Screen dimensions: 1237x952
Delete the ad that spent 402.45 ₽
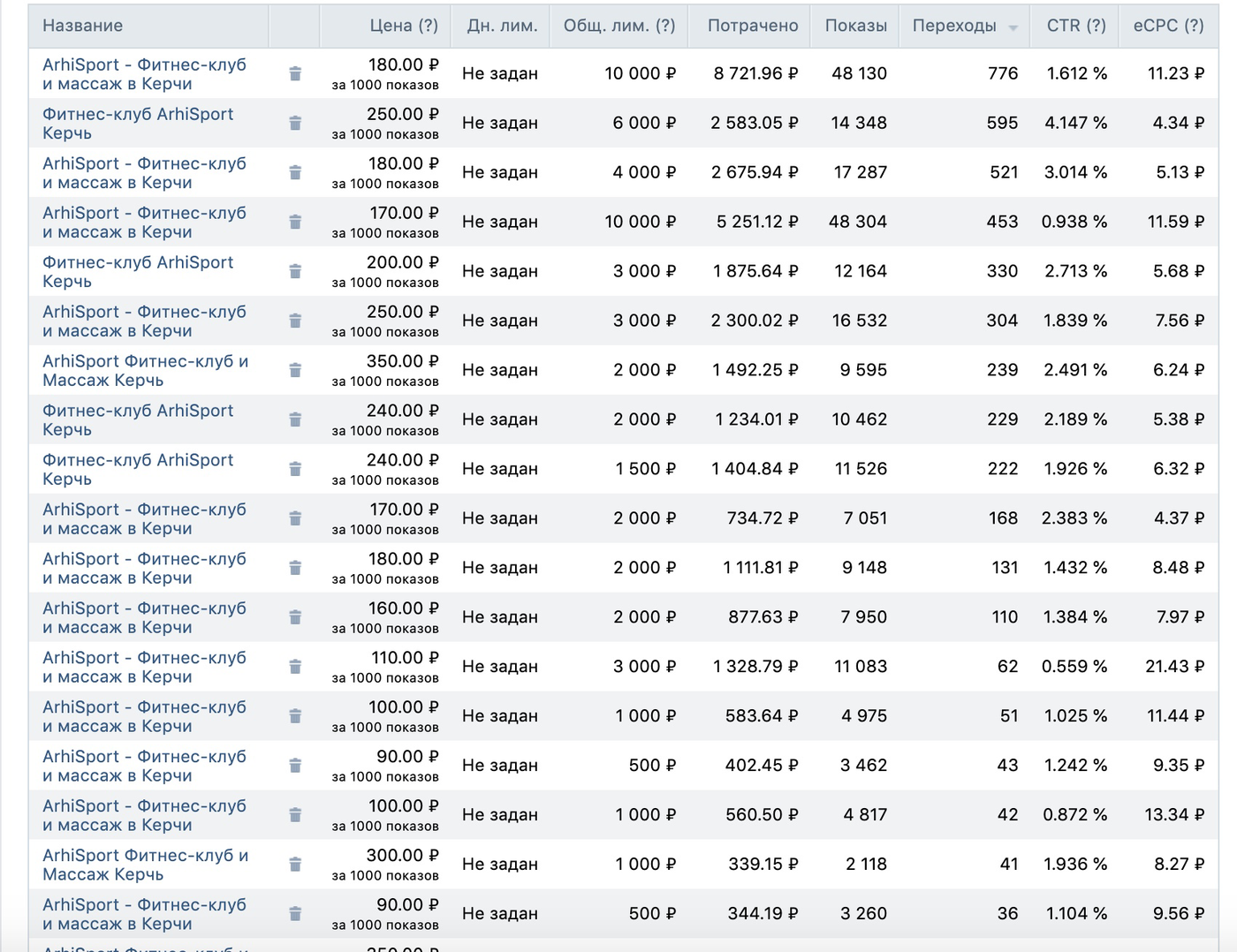(295, 767)
